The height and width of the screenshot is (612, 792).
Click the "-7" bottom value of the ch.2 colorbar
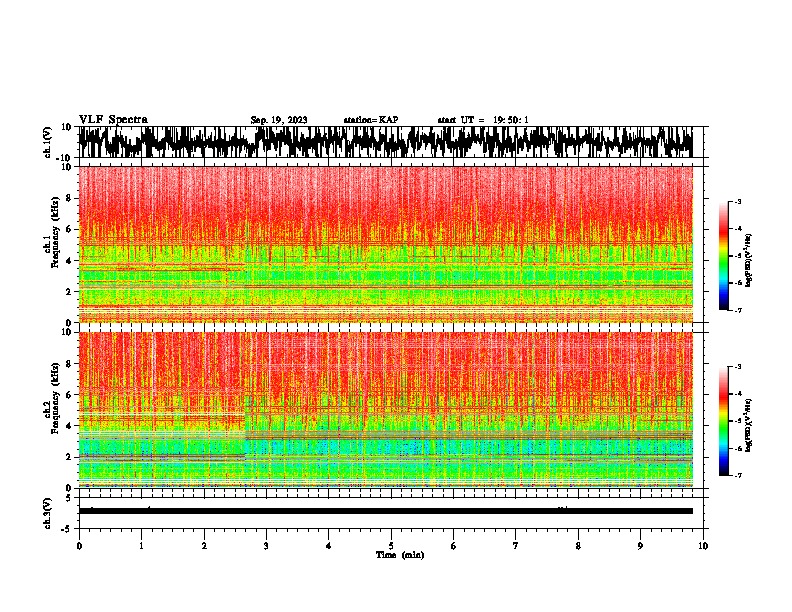pyautogui.click(x=737, y=475)
